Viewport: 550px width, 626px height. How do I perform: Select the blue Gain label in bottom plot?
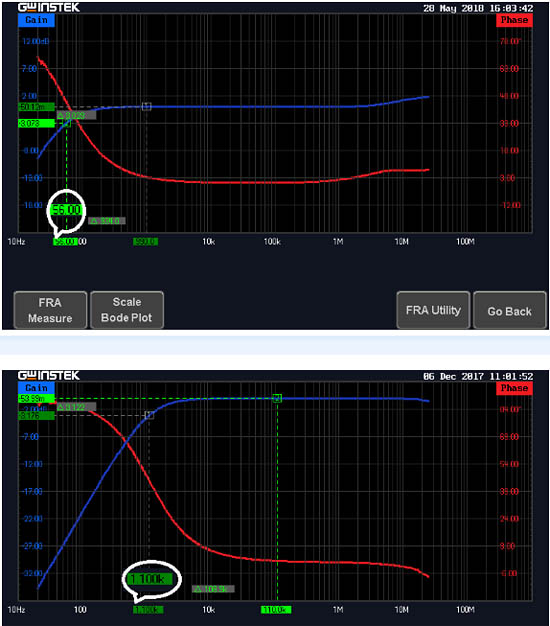36,388
